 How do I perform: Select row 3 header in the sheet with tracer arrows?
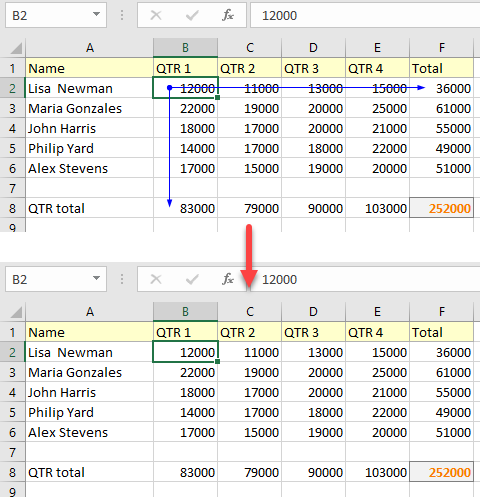13,108
